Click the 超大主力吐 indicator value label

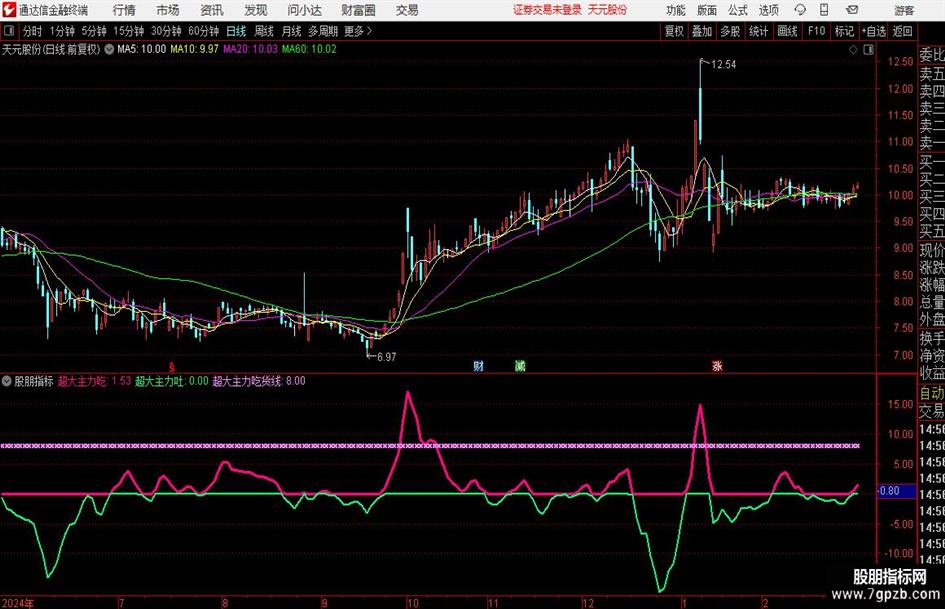[x=172, y=381]
